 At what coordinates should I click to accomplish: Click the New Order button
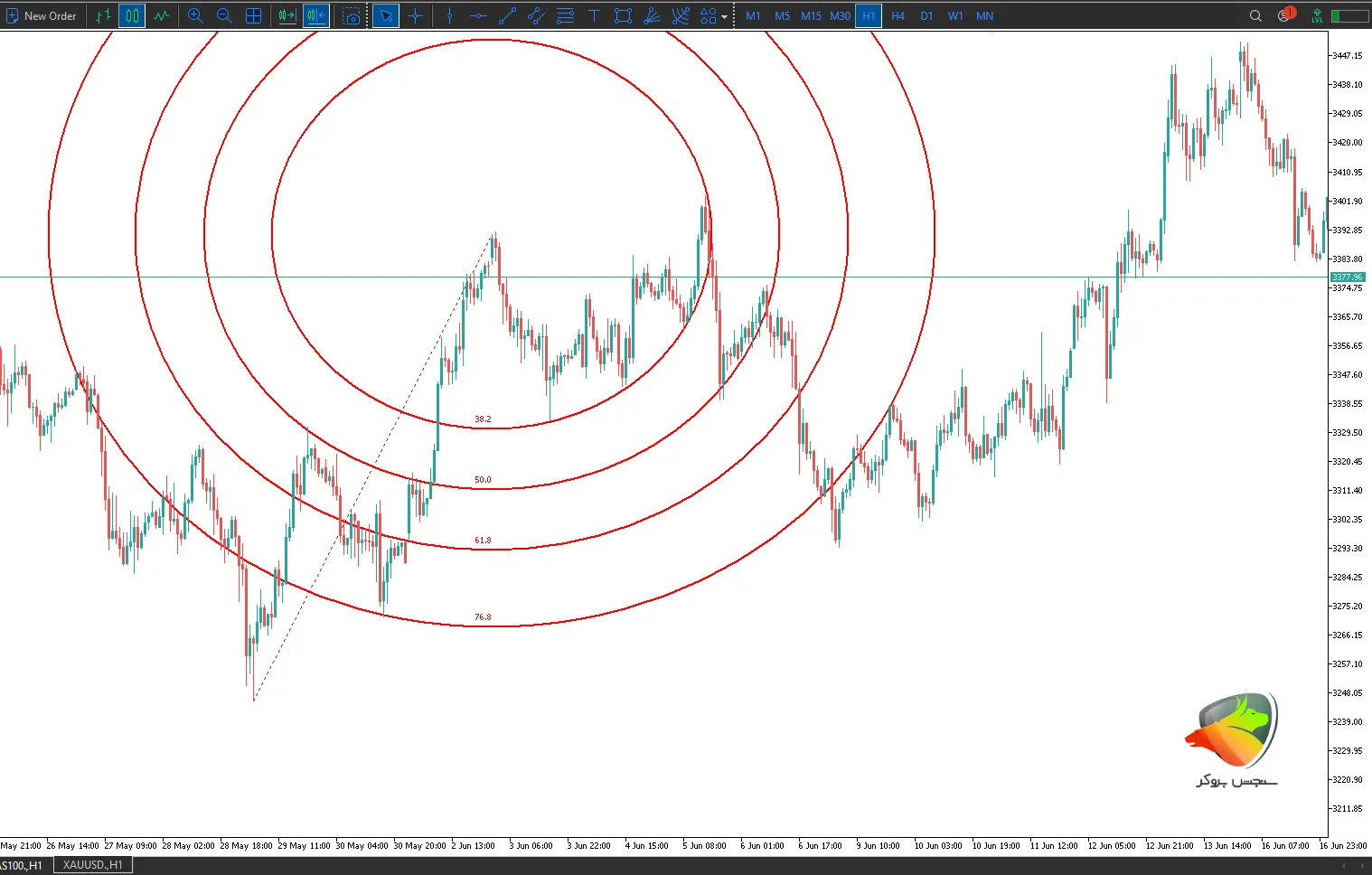coord(42,15)
